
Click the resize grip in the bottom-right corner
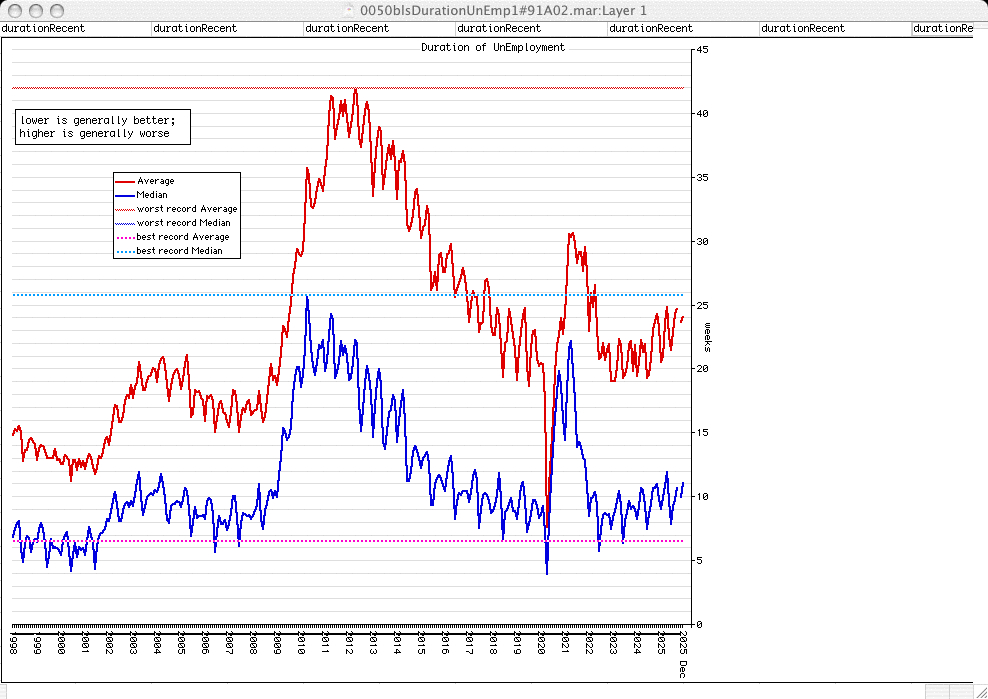pos(979,690)
